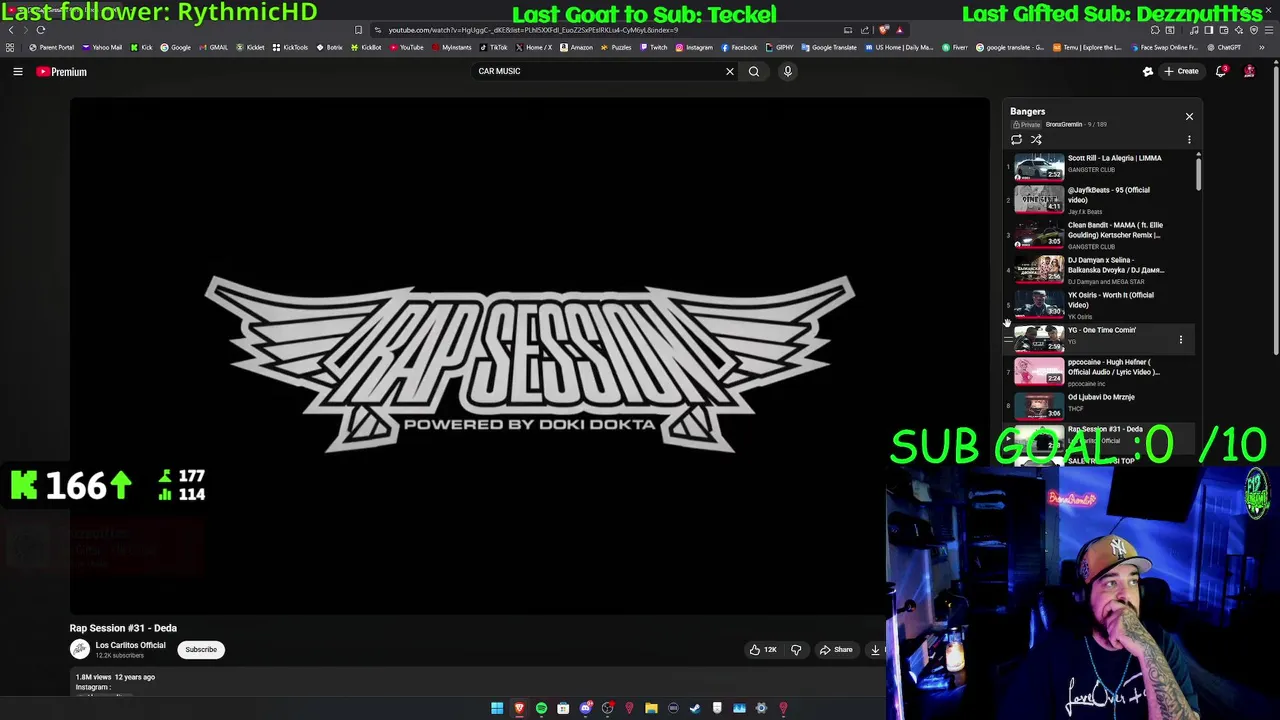Screen dimensions: 1280x720
Task: Open Parent Portal bookmark
Action: click(52, 47)
